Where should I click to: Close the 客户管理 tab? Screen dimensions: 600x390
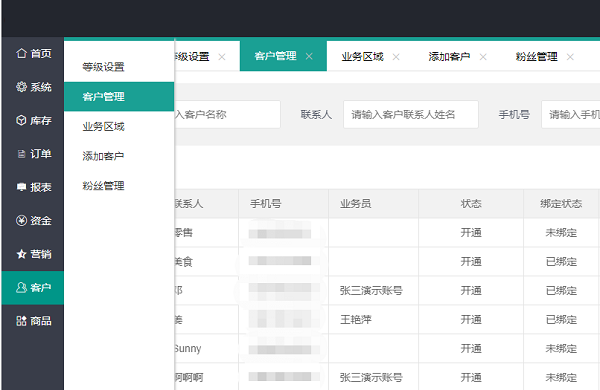coord(309,57)
